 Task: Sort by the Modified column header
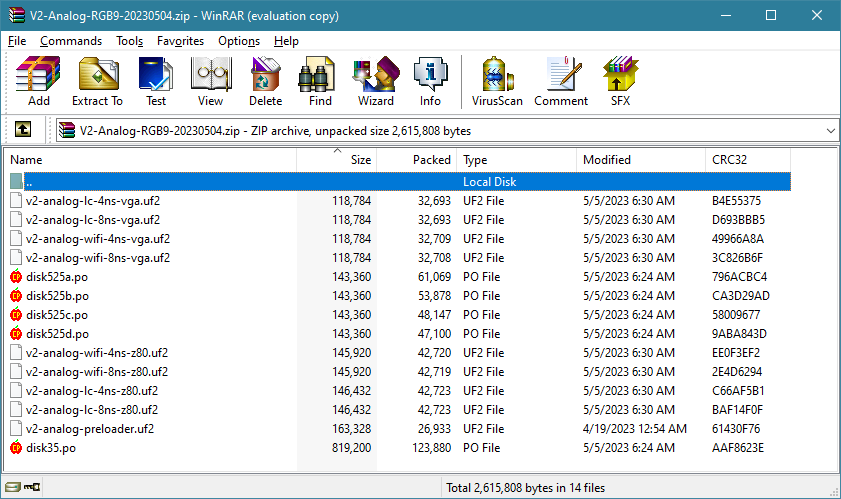[641, 159]
